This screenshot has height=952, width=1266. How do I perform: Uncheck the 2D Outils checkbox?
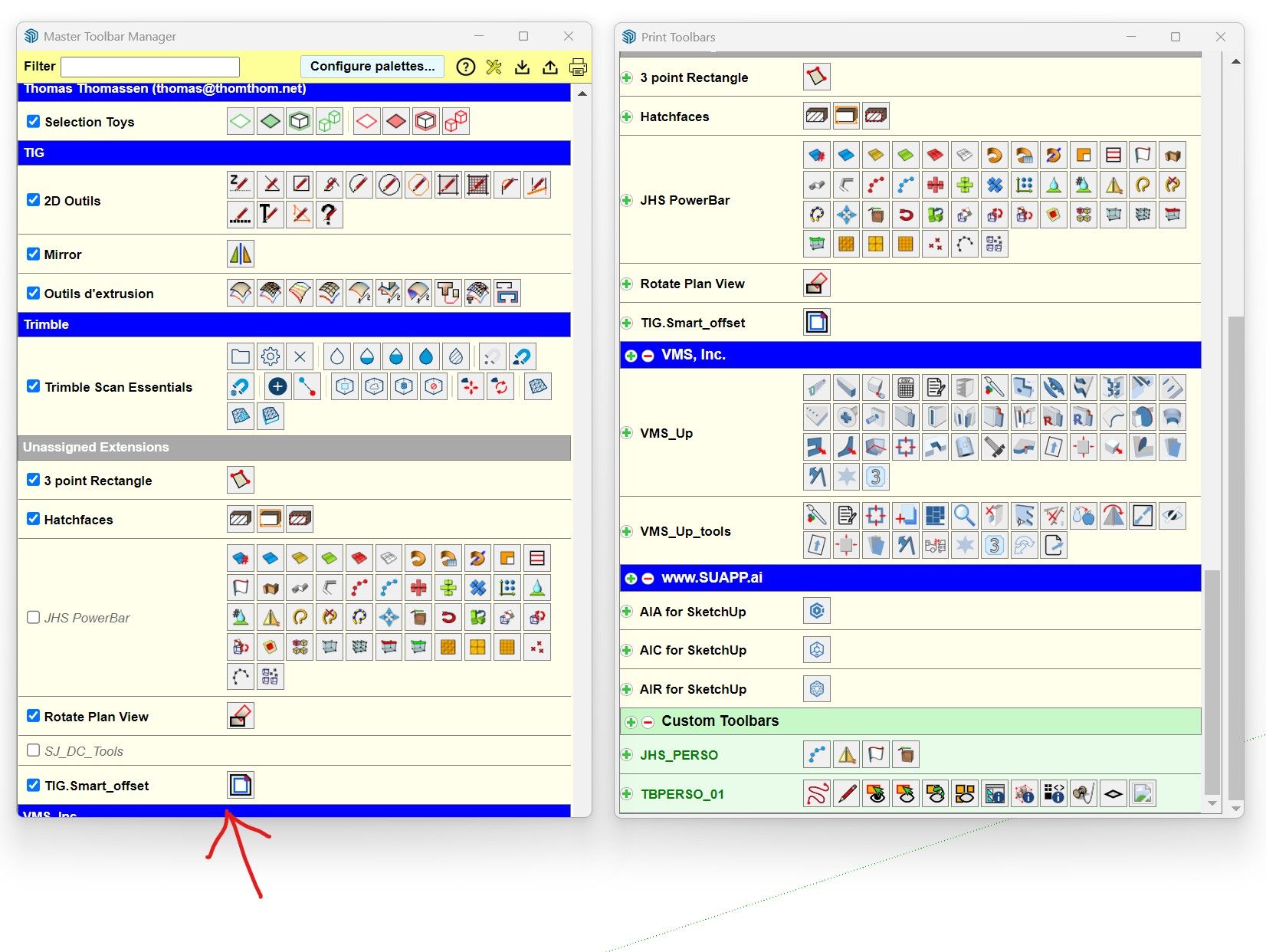(33, 200)
